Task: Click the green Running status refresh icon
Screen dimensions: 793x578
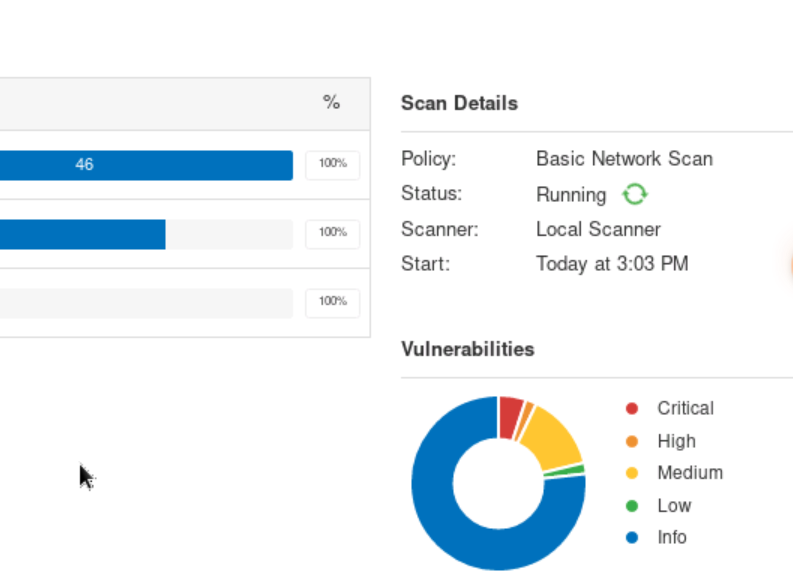Action: tap(634, 194)
